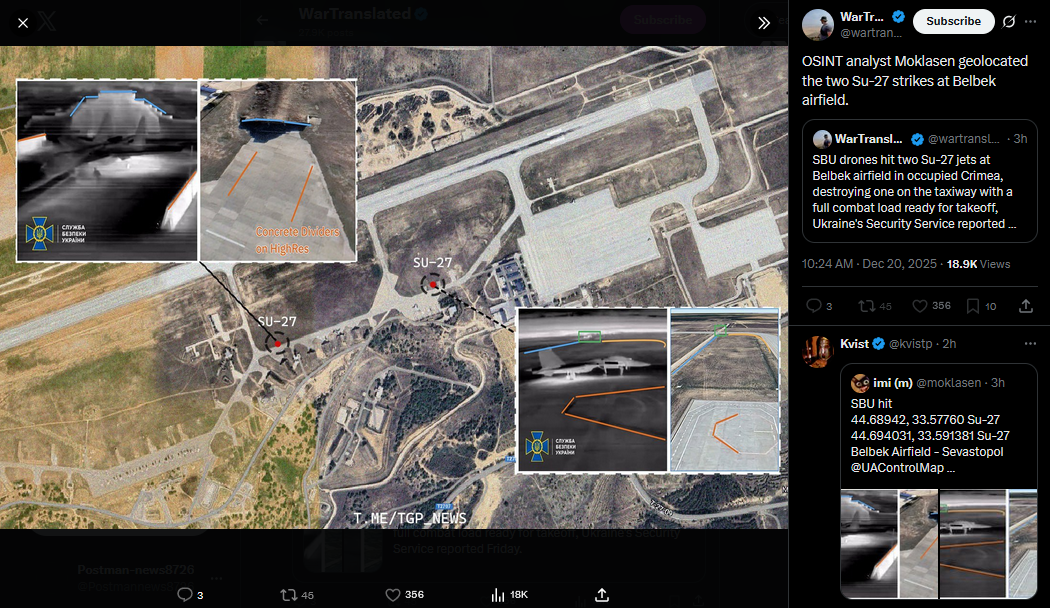Screen dimensions: 1050x608
Task: Click the Subscribe button next to WarTranslated
Action: (953, 21)
